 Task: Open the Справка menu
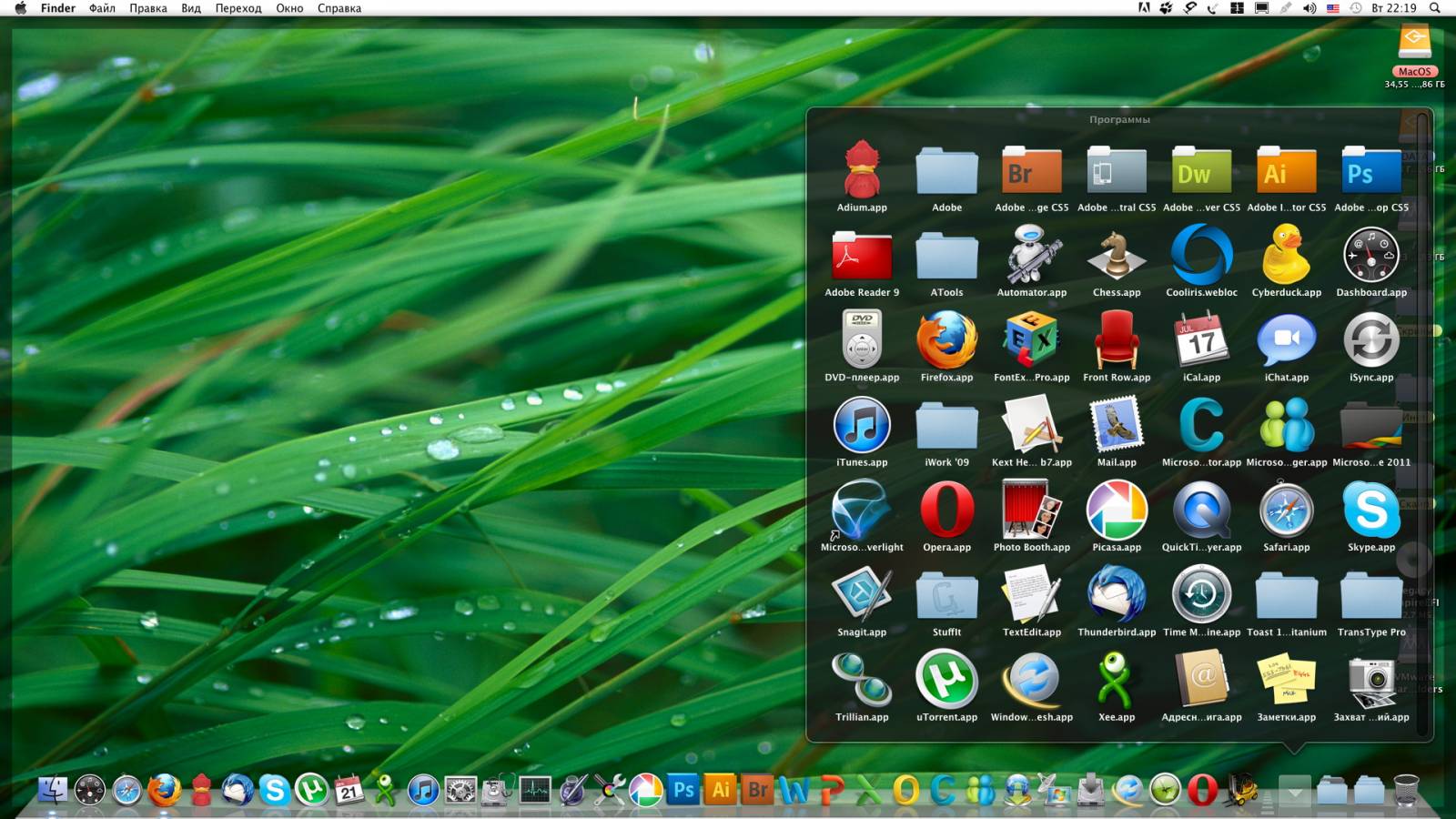click(339, 8)
